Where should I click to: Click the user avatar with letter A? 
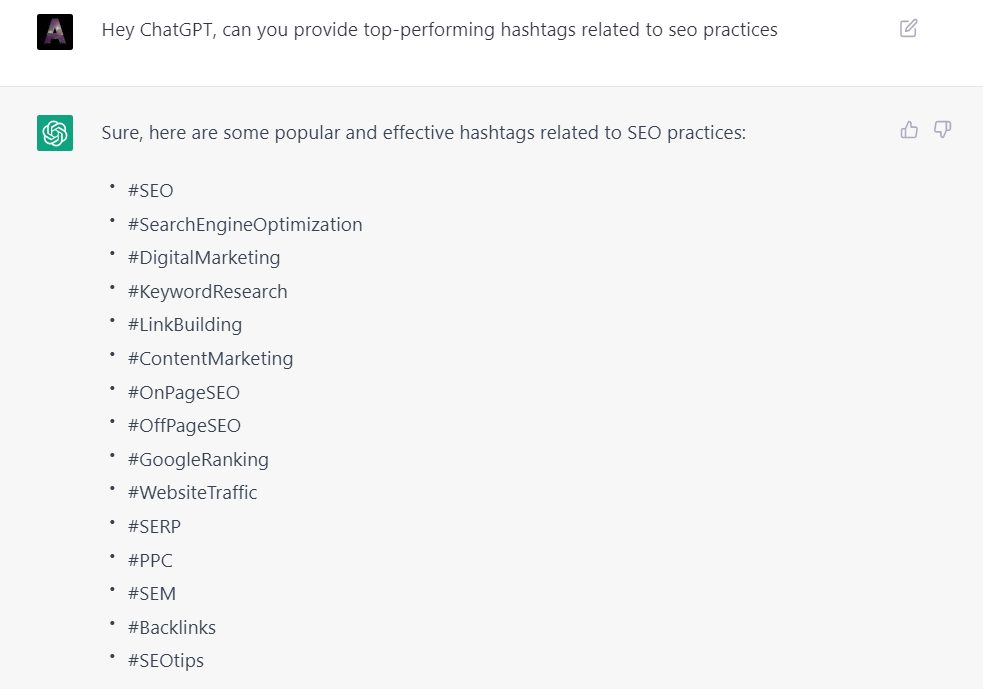pos(55,32)
